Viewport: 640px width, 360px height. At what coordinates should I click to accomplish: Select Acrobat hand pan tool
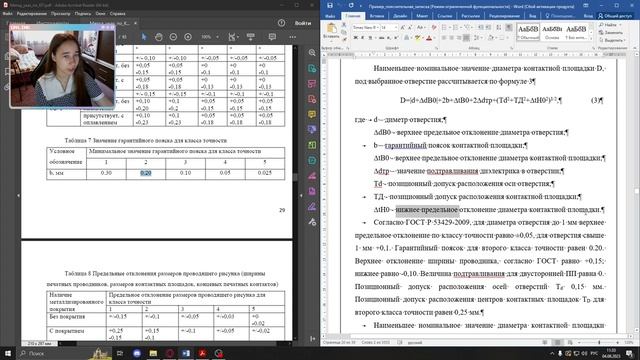pyautogui.click(x=159, y=37)
